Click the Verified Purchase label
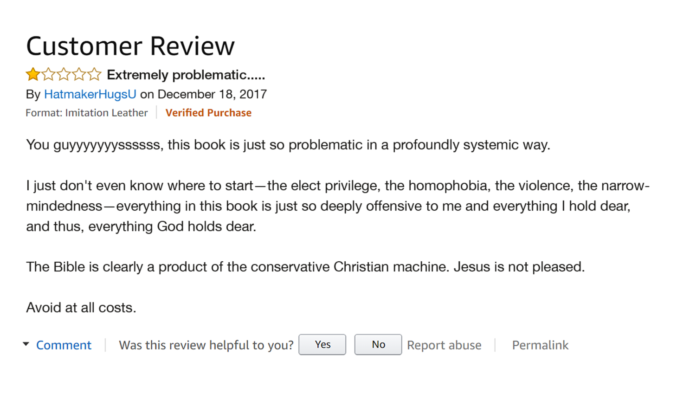This screenshot has height=394, width=696. click(x=208, y=113)
